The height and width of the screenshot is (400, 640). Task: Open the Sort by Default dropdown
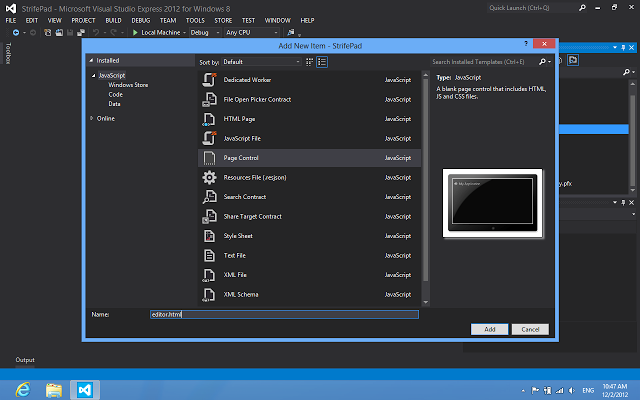click(261, 62)
